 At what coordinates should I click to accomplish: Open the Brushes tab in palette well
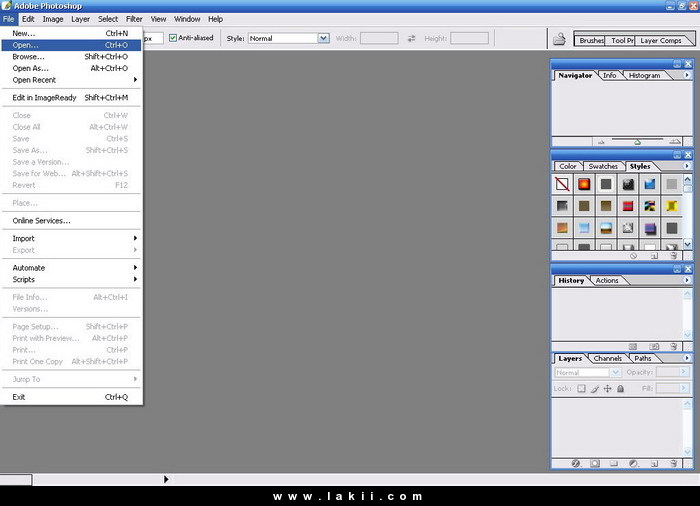(590, 41)
